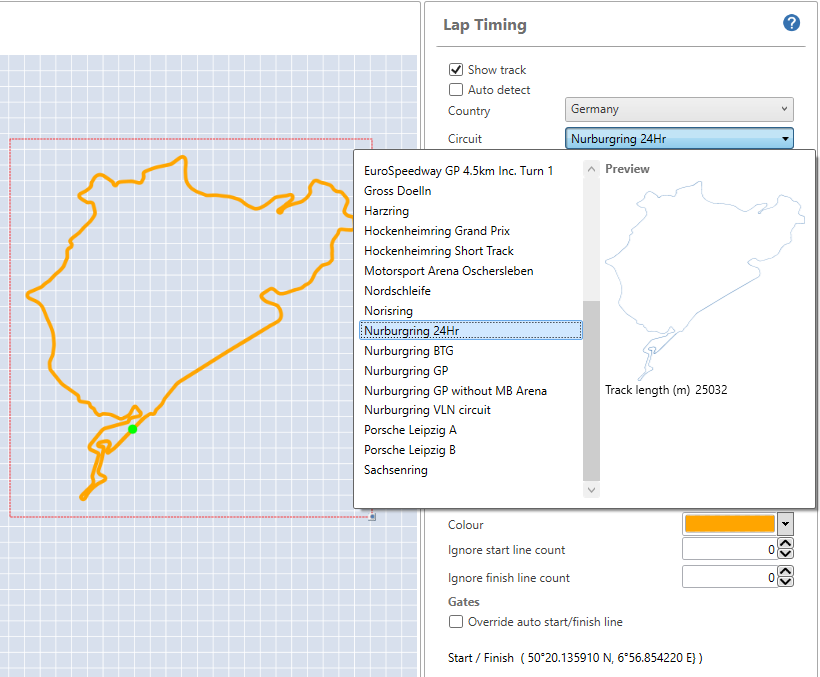820x677 pixels.
Task: Select Nurburgring GP without MB Arena
Action: (455, 391)
